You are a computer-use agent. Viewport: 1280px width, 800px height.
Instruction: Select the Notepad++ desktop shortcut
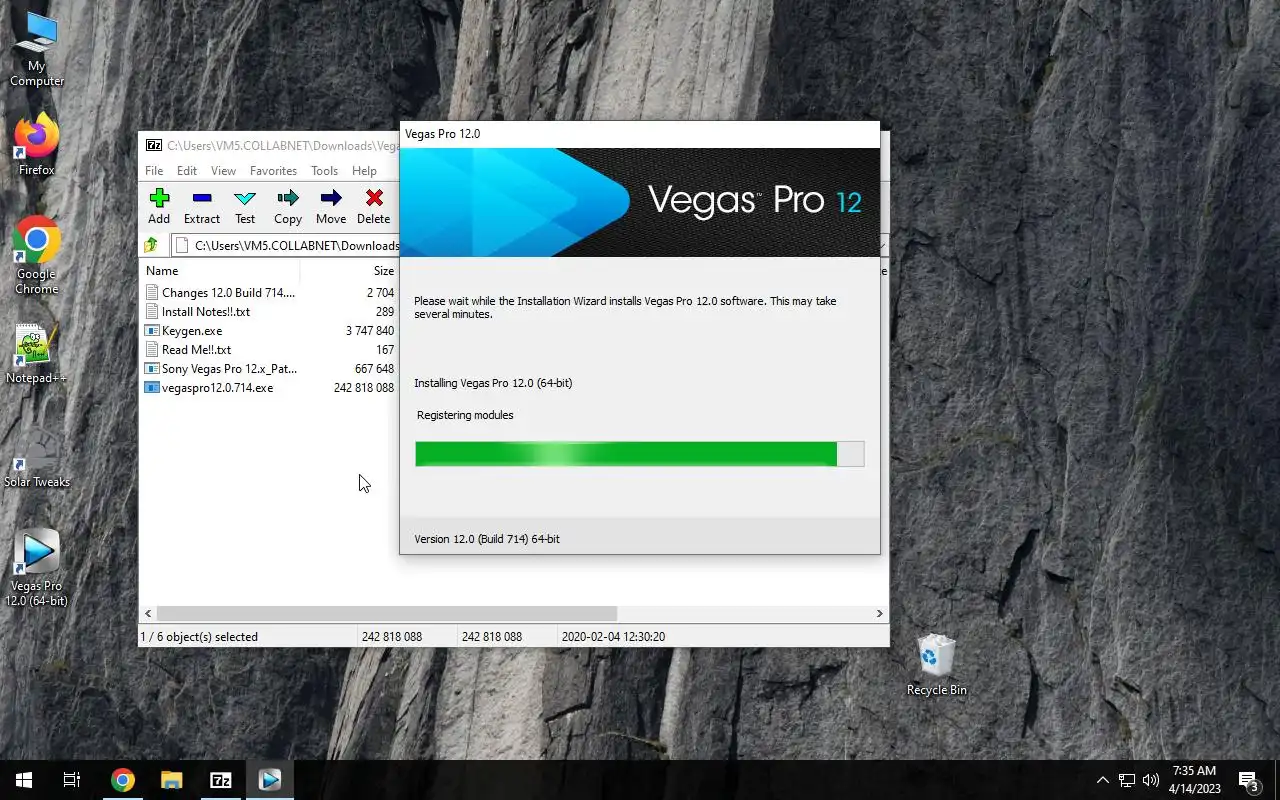tap(37, 354)
